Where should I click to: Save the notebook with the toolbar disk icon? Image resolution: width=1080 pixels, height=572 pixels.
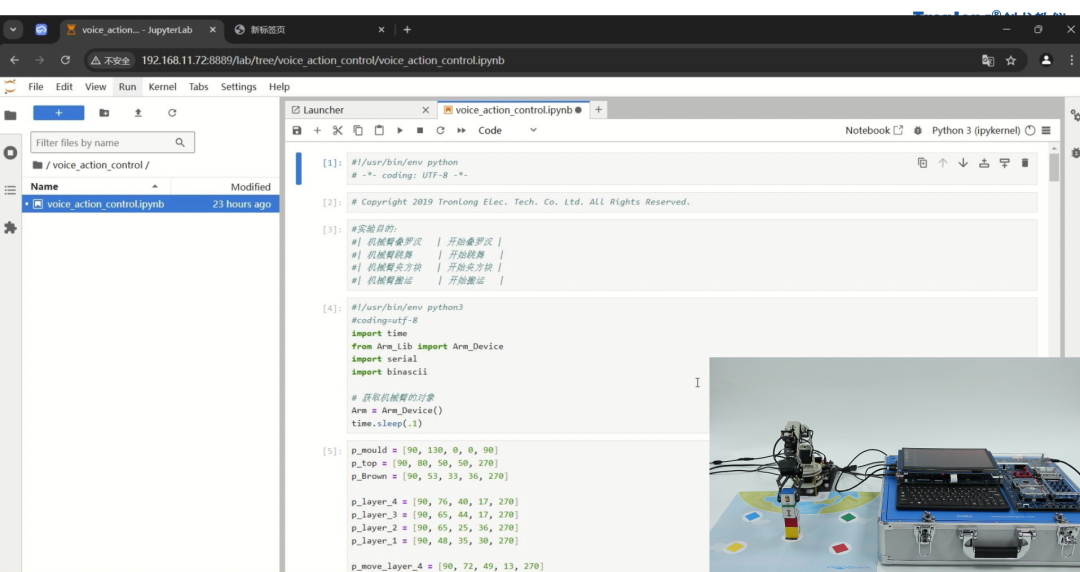pos(297,131)
